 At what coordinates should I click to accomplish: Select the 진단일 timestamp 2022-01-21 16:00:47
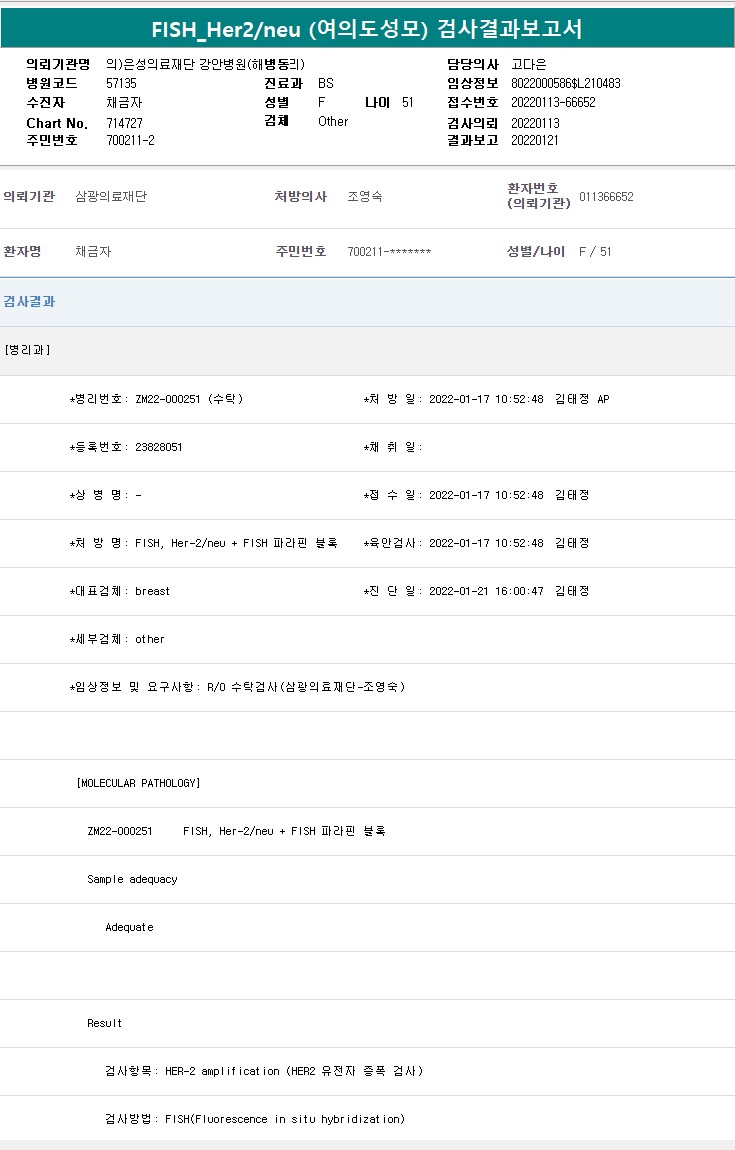click(488, 591)
